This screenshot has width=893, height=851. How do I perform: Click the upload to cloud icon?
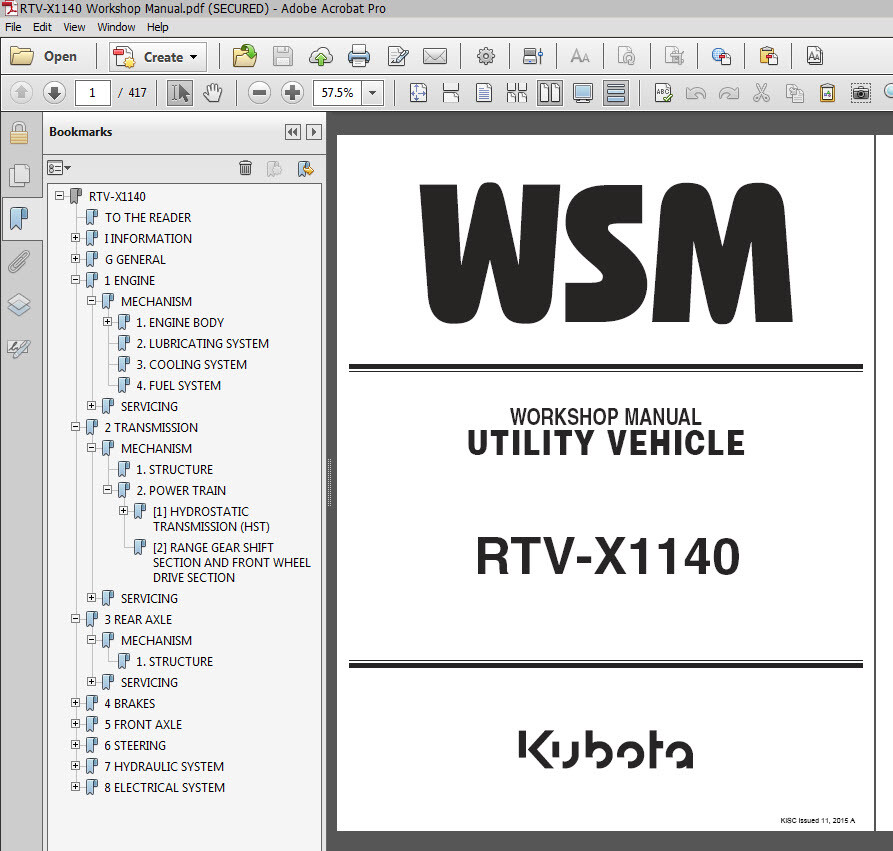321,56
